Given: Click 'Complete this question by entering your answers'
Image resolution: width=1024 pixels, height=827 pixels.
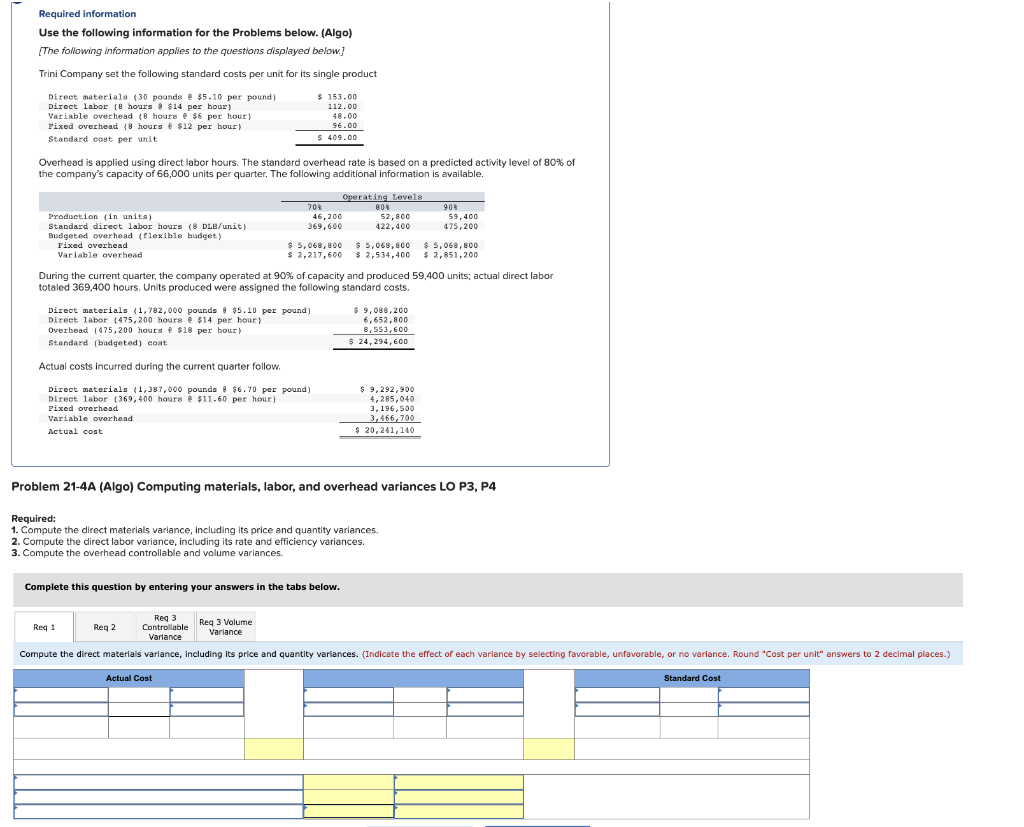Looking at the screenshot, I should tap(182, 587).
